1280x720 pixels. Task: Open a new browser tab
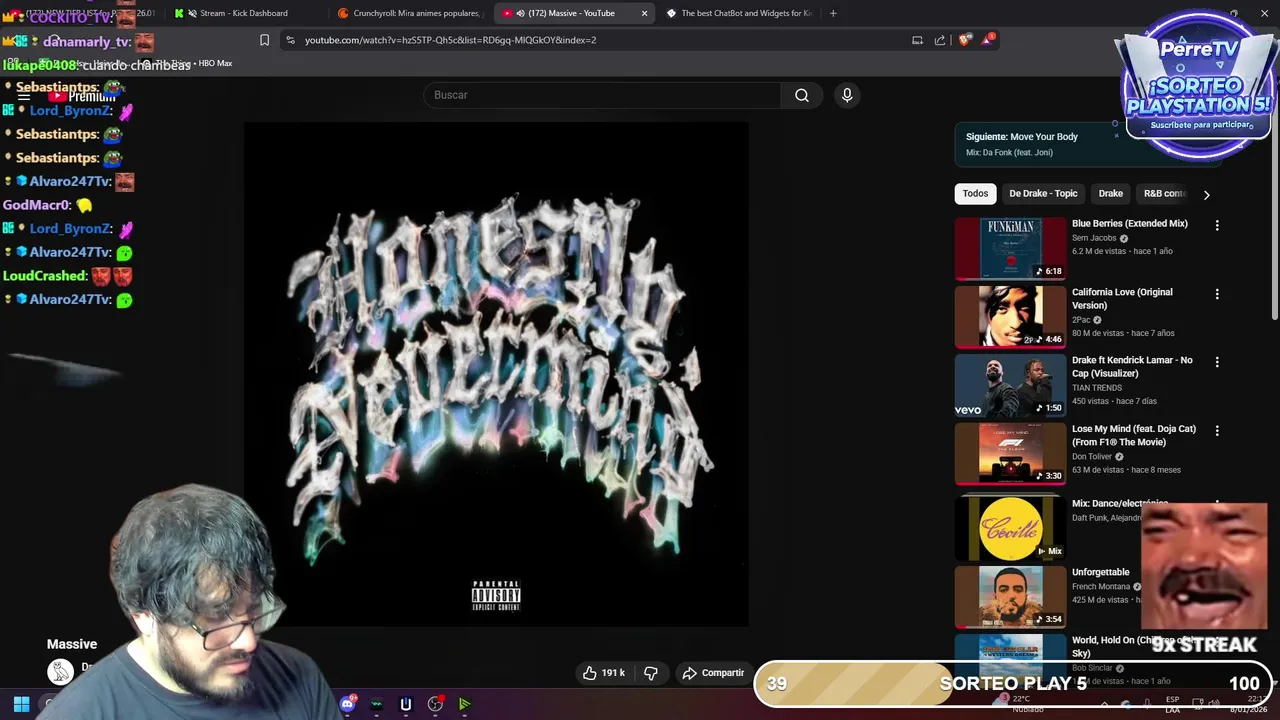pyautogui.click(x=833, y=13)
